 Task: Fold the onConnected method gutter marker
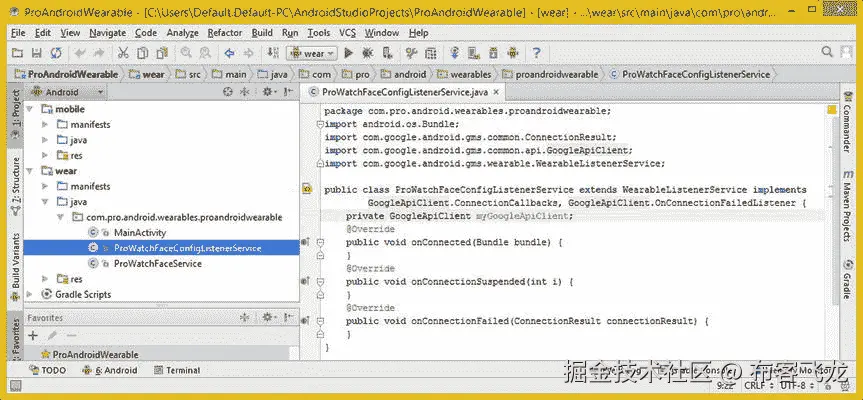(x=321, y=242)
